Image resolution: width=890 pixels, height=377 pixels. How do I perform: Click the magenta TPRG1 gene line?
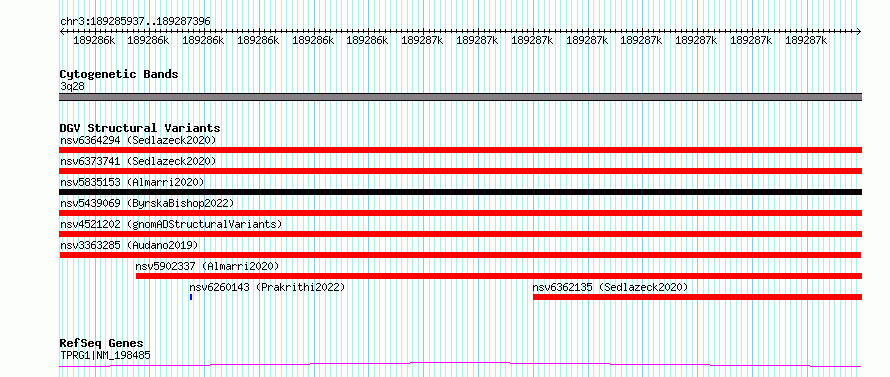[460, 365]
